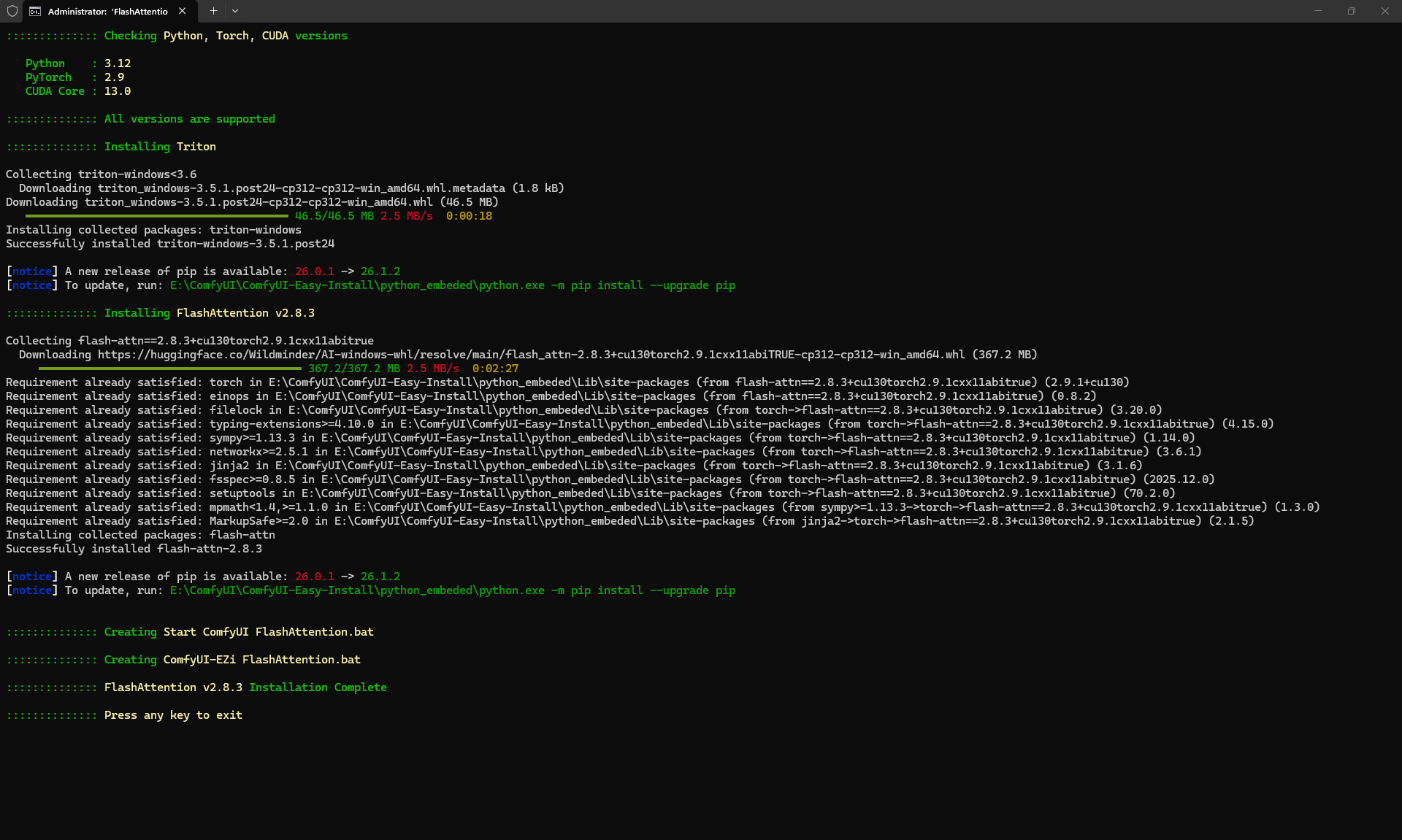Image resolution: width=1402 pixels, height=840 pixels.
Task: Open a new terminal tab with plus
Action: click(213, 11)
